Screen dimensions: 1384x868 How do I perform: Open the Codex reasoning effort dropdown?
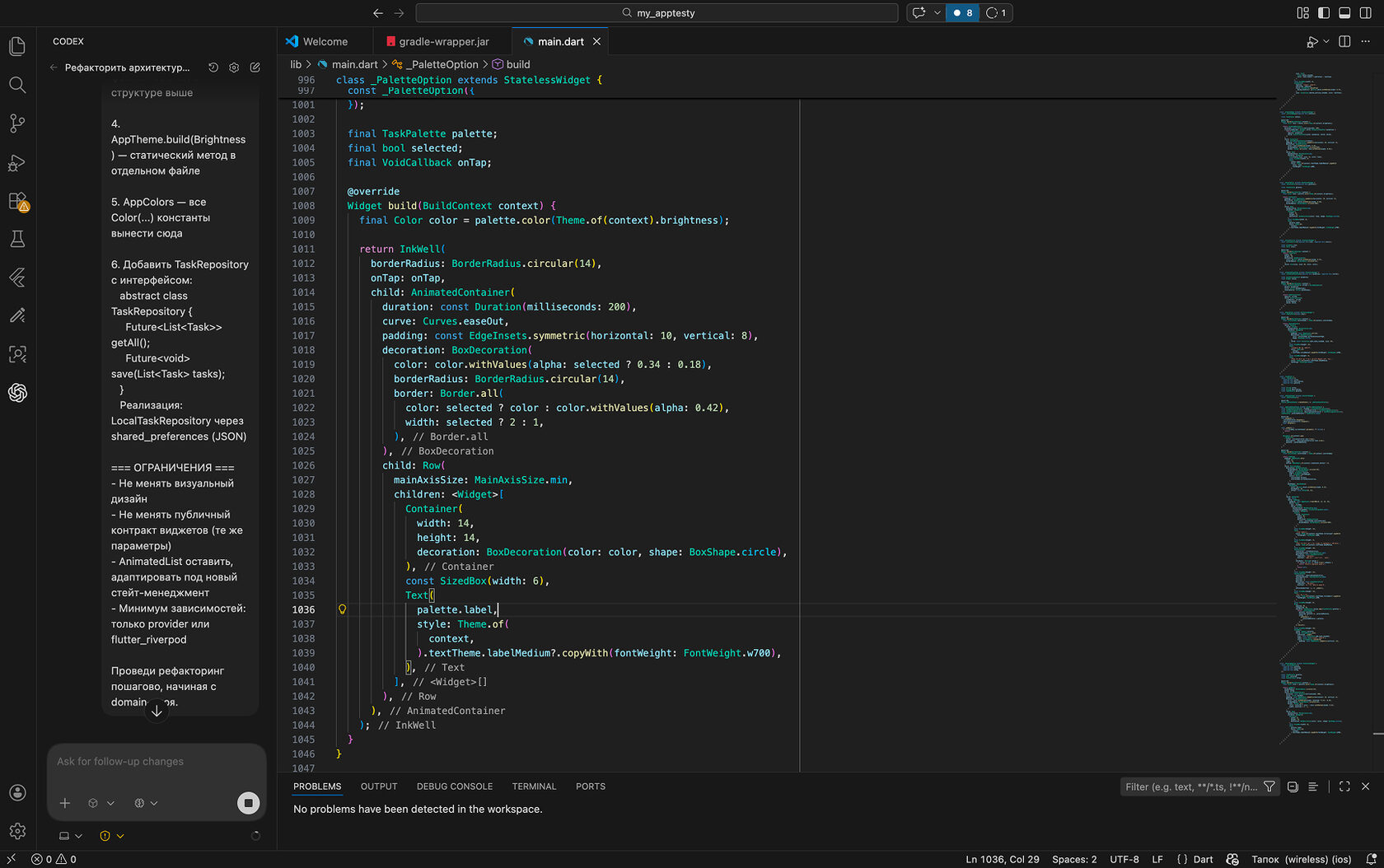click(146, 803)
